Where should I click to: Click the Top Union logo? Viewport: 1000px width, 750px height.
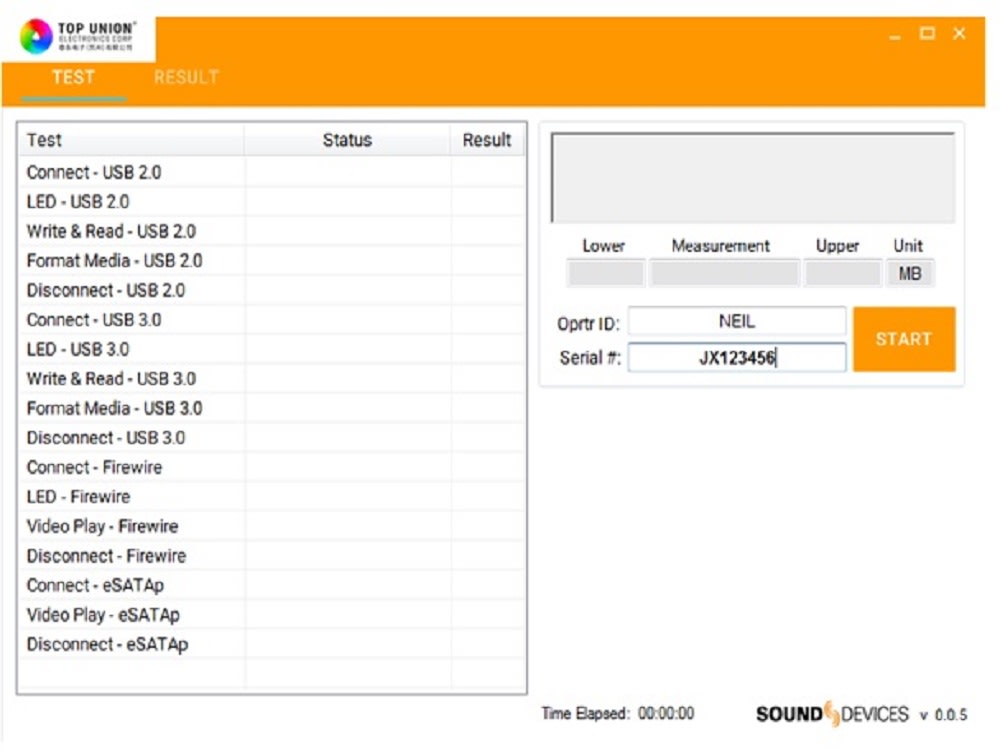point(78,36)
